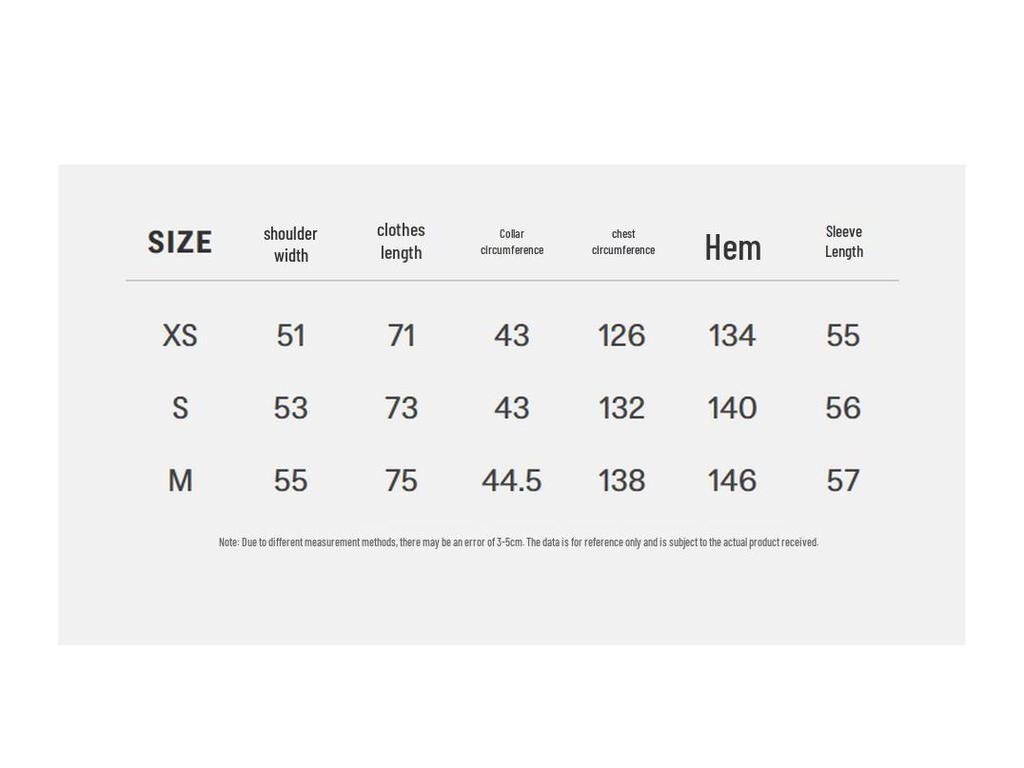Select the M size row label
This screenshot has height=768, width=1024.
click(x=180, y=481)
